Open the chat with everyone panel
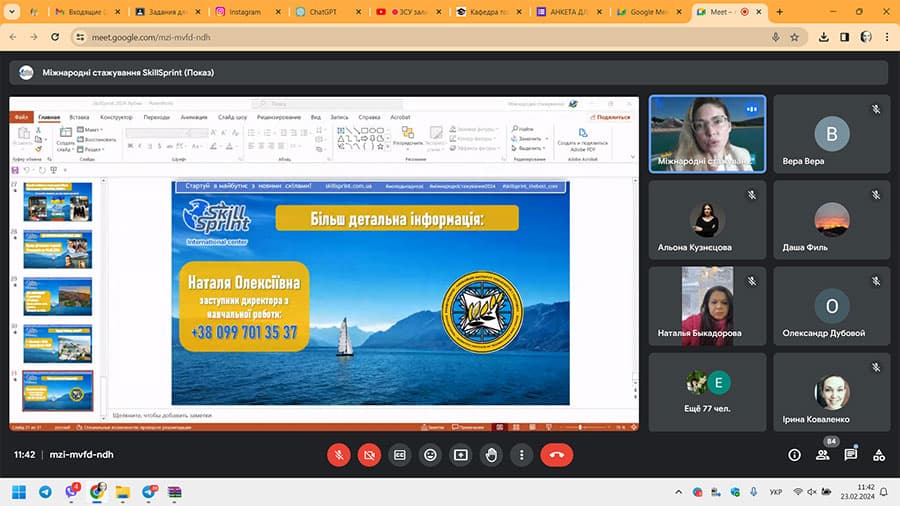Viewport: 900px width, 506px height. tap(851, 454)
